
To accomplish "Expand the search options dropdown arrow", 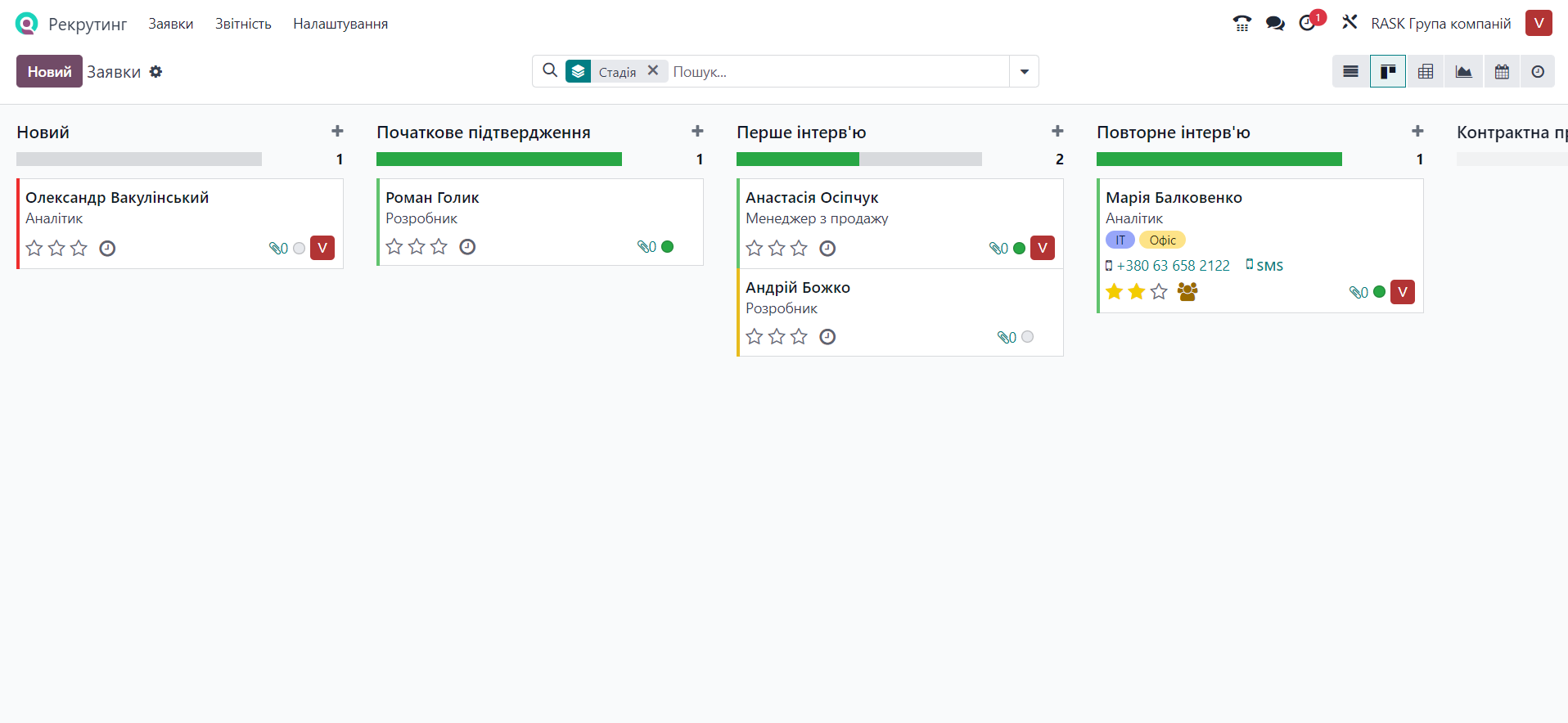I will [1024, 72].
